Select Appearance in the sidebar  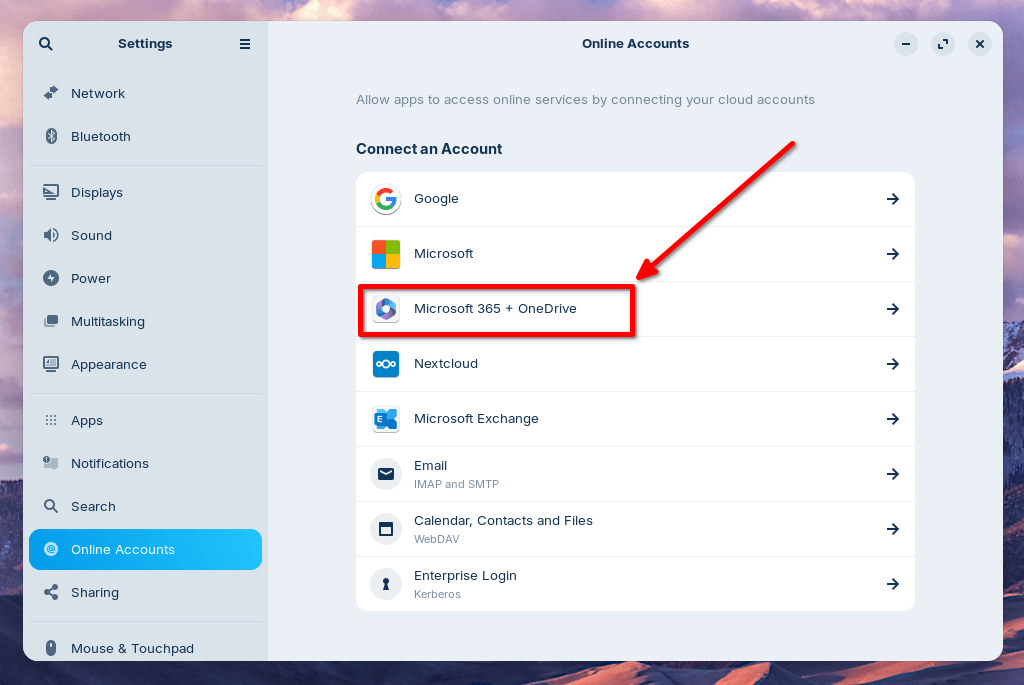(x=145, y=364)
